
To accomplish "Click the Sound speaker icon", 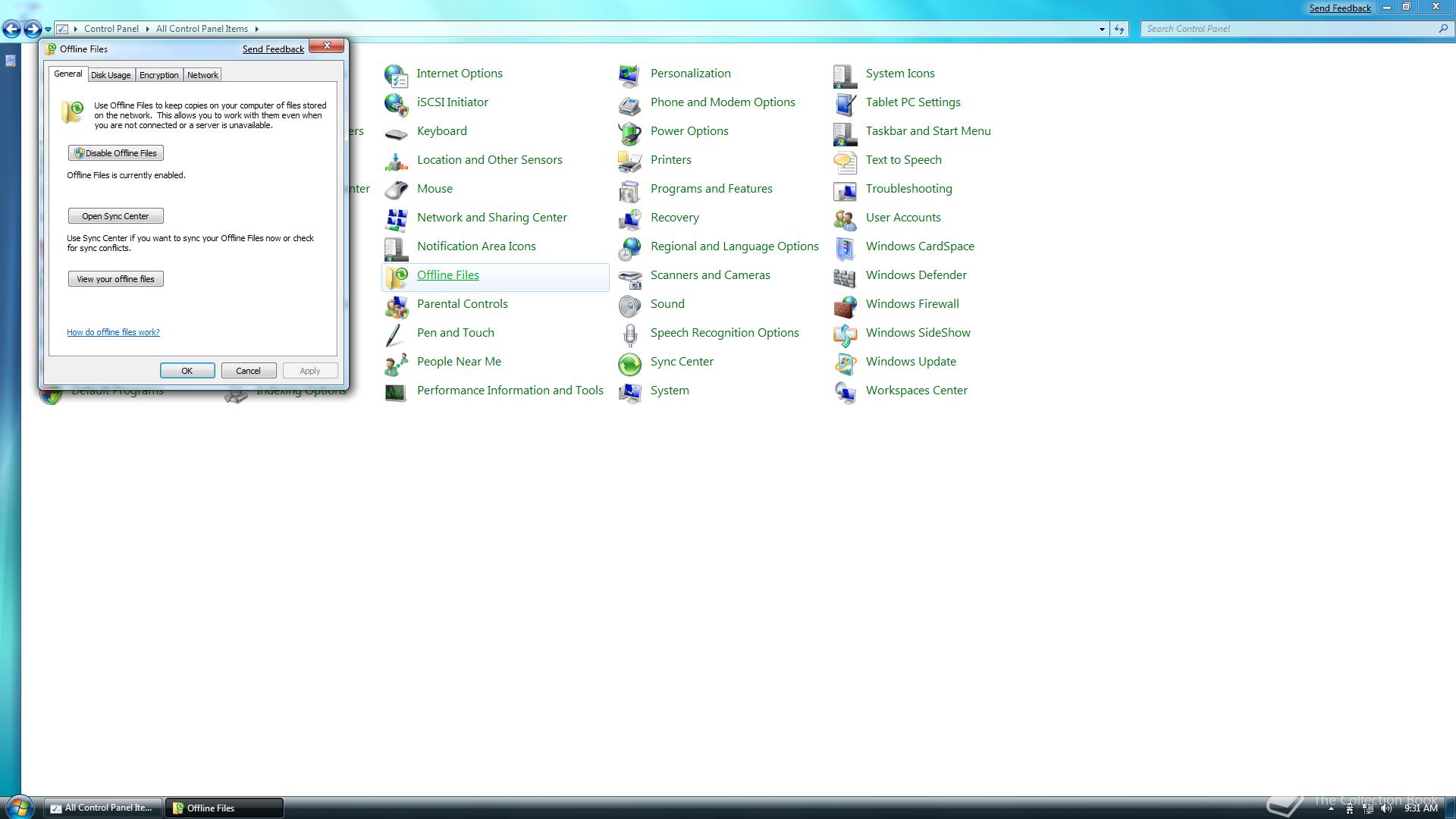I will [629, 305].
